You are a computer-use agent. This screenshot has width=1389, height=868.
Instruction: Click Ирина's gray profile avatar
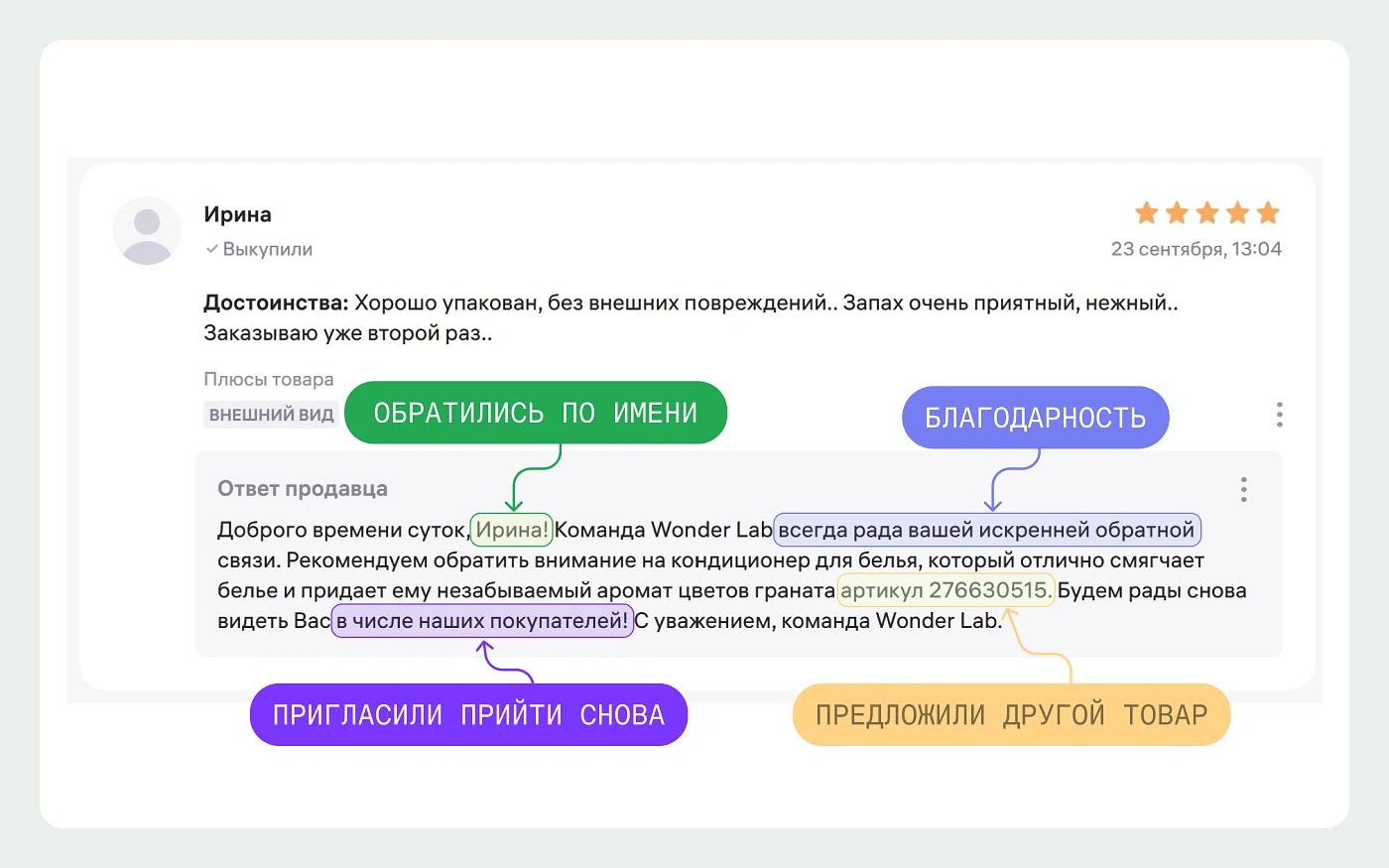click(147, 231)
